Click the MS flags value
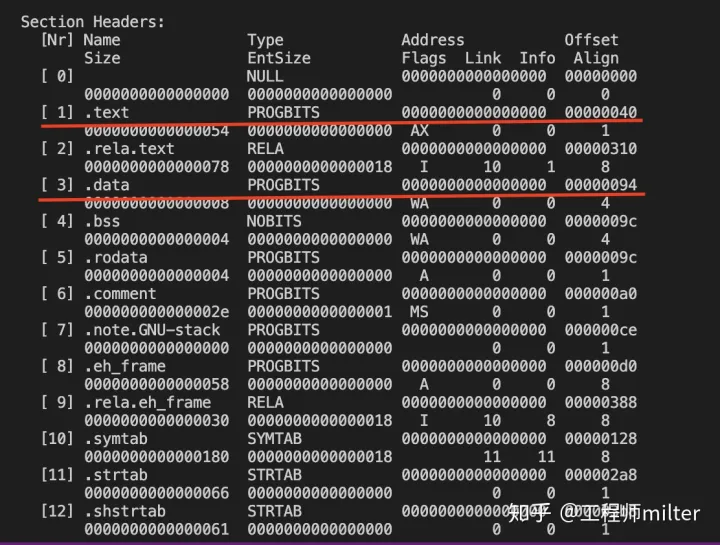 [x=419, y=312]
